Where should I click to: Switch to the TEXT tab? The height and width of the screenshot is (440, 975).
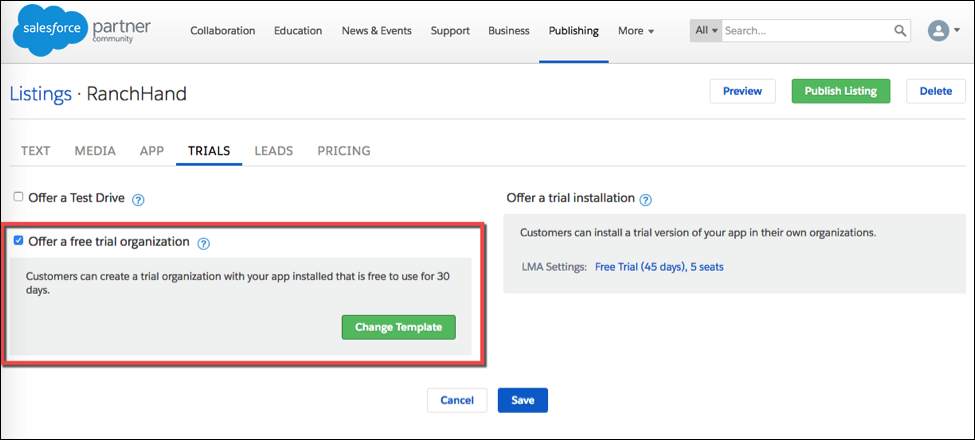[35, 150]
